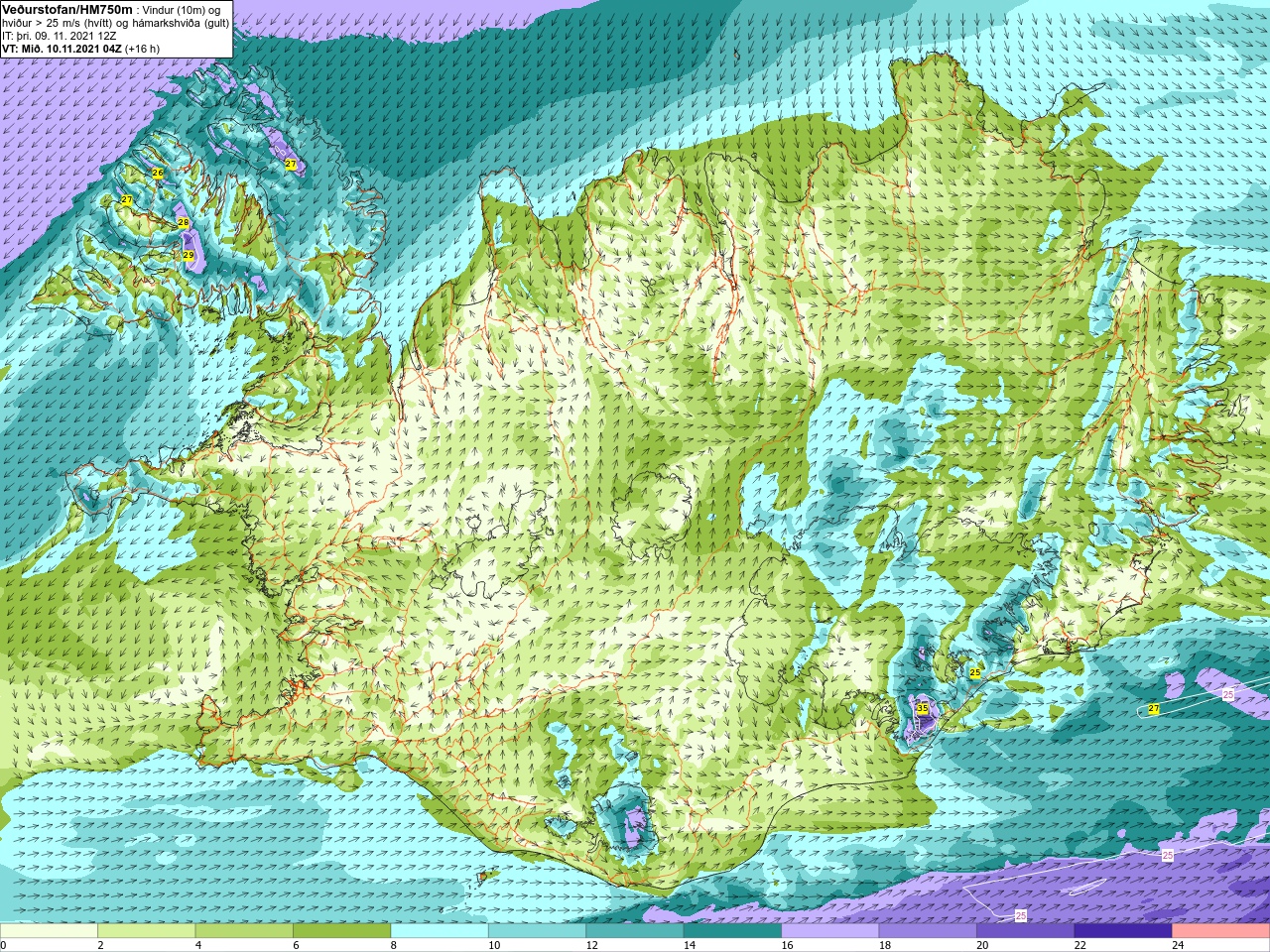Click the legend scale number 0
Viewport: 1270px width, 952px height.
coord(4,945)
